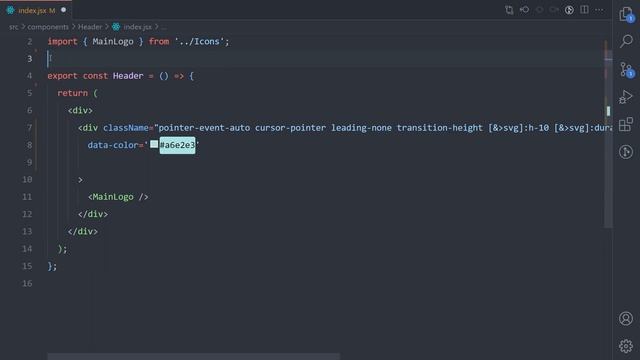Viewport: 640px width, 360px height.
Task: Open the components breadcrumb segment
Action: point(48,27)
